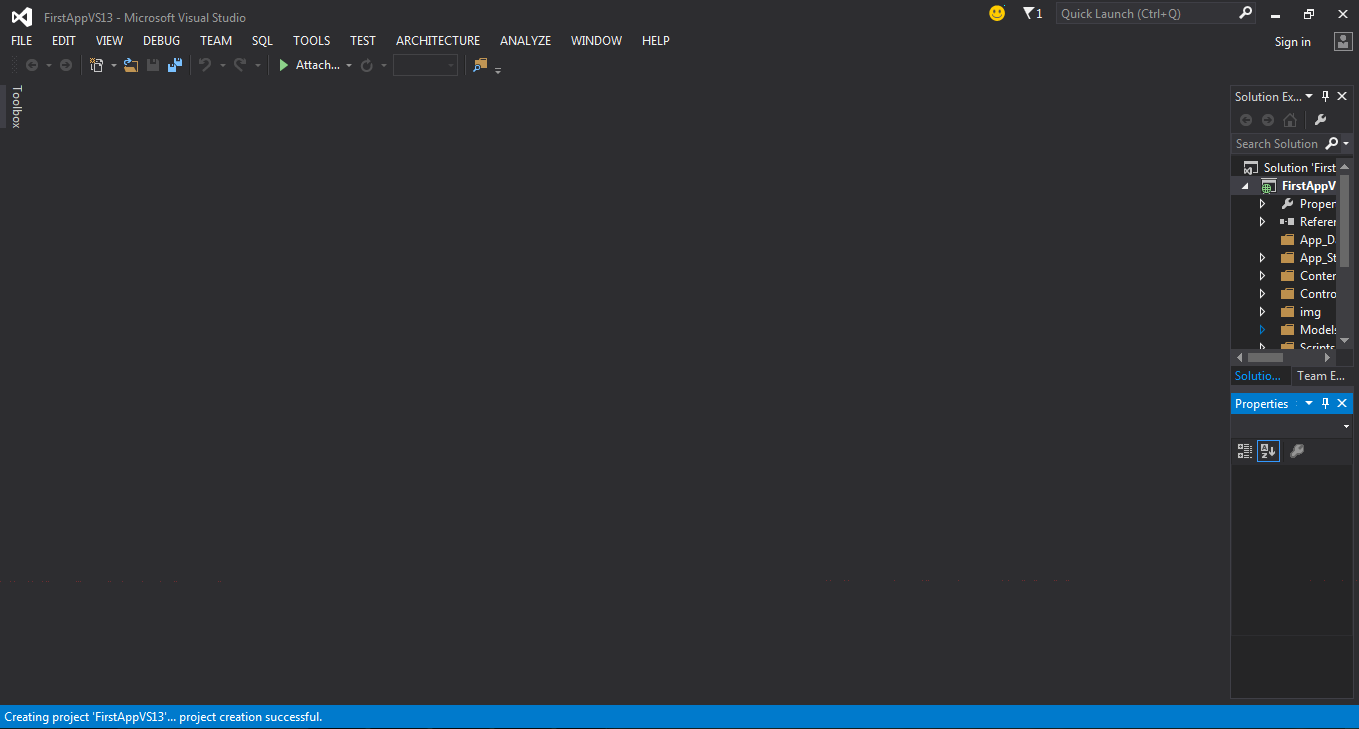1359x729 pixels.
Task: Click Search Solution magnifier icon
Action: pyautogui.click(x=1332, y=143)
